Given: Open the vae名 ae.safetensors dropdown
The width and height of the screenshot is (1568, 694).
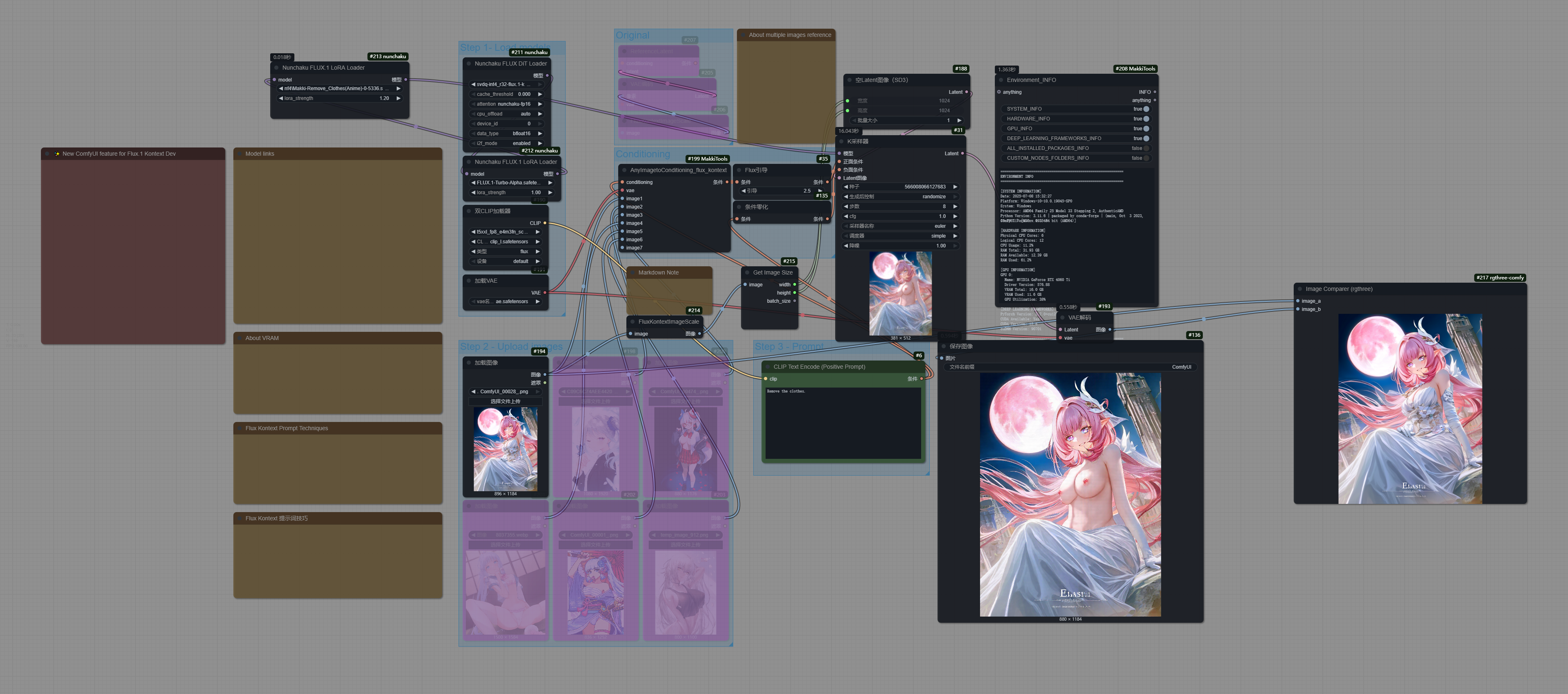Looking at the screenshot, I should (505, 302).
